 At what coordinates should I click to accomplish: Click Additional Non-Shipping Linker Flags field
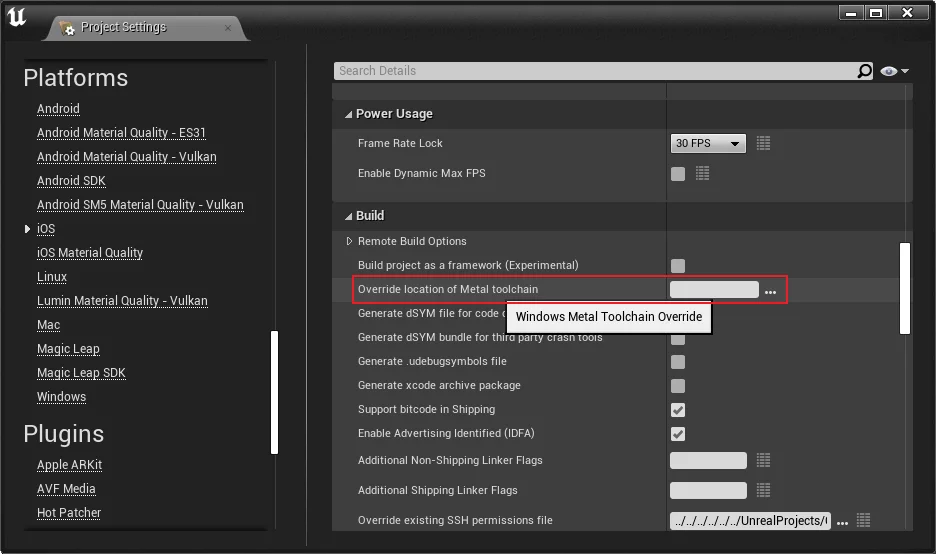pos(708,460)
